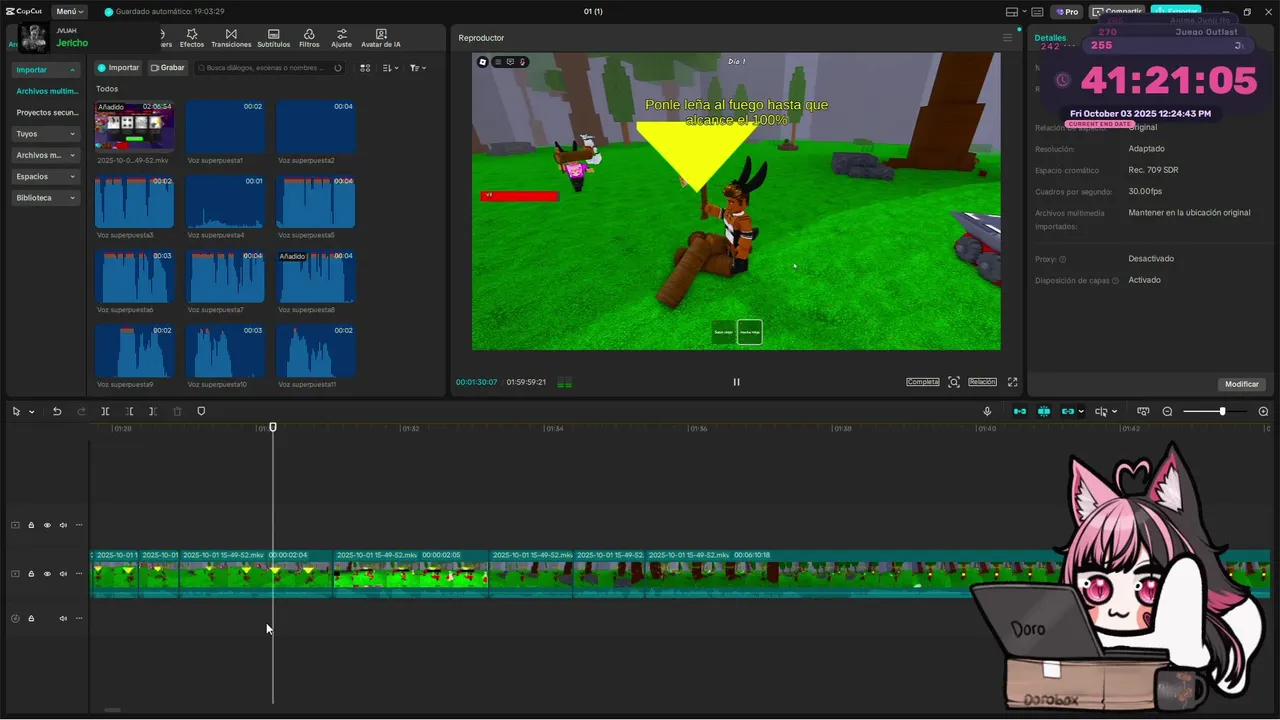Undo the last timeline action
The width and height of the screenshot is (1280, 720).
(57, 411)
